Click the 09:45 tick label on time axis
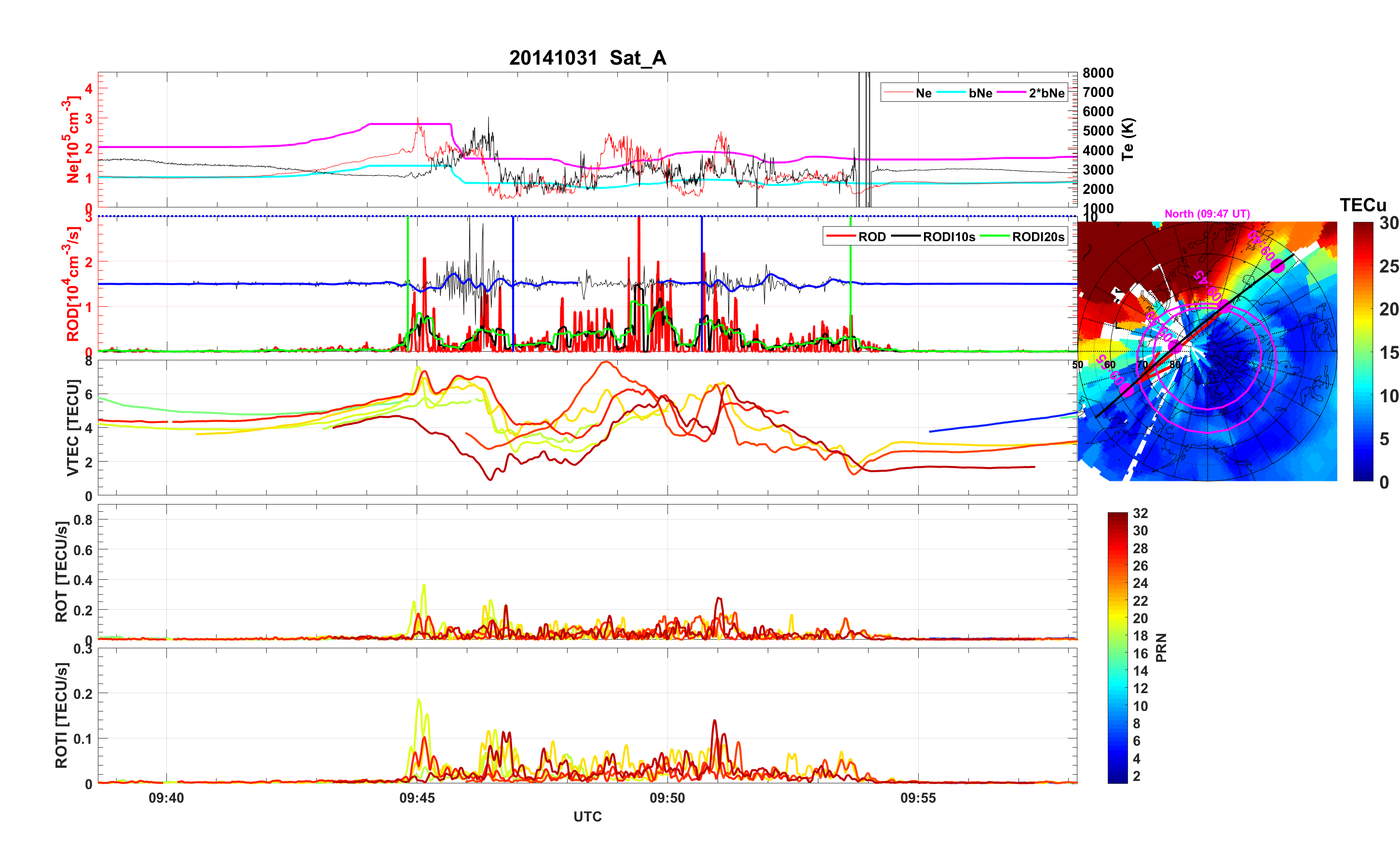The image size is (1400, 847). coord(417,798)
